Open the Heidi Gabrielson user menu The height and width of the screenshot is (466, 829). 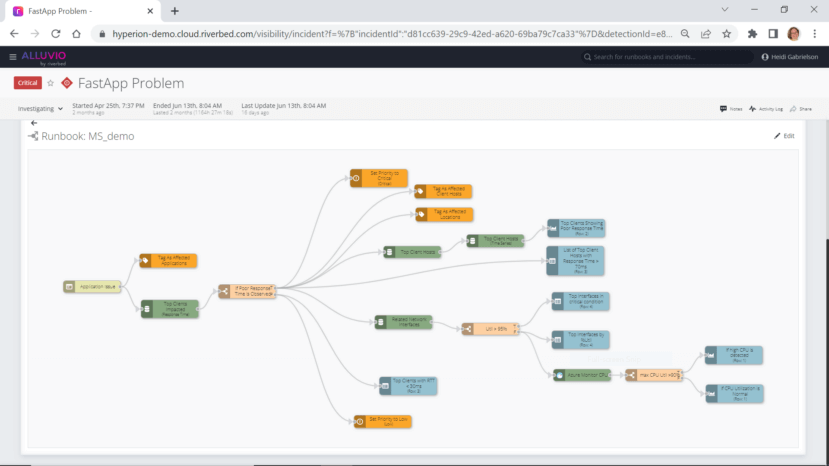(792, 57)
